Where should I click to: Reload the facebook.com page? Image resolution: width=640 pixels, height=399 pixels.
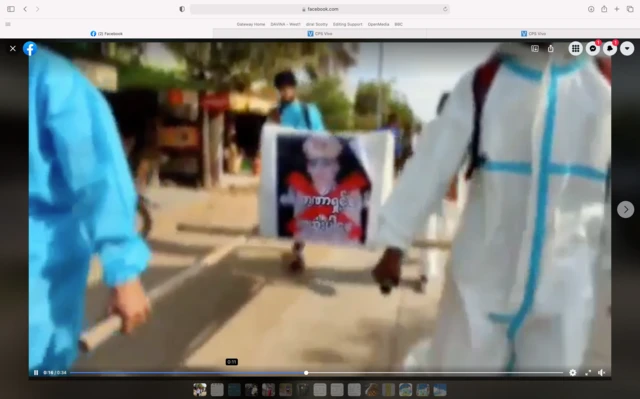[x=445, y=9]
